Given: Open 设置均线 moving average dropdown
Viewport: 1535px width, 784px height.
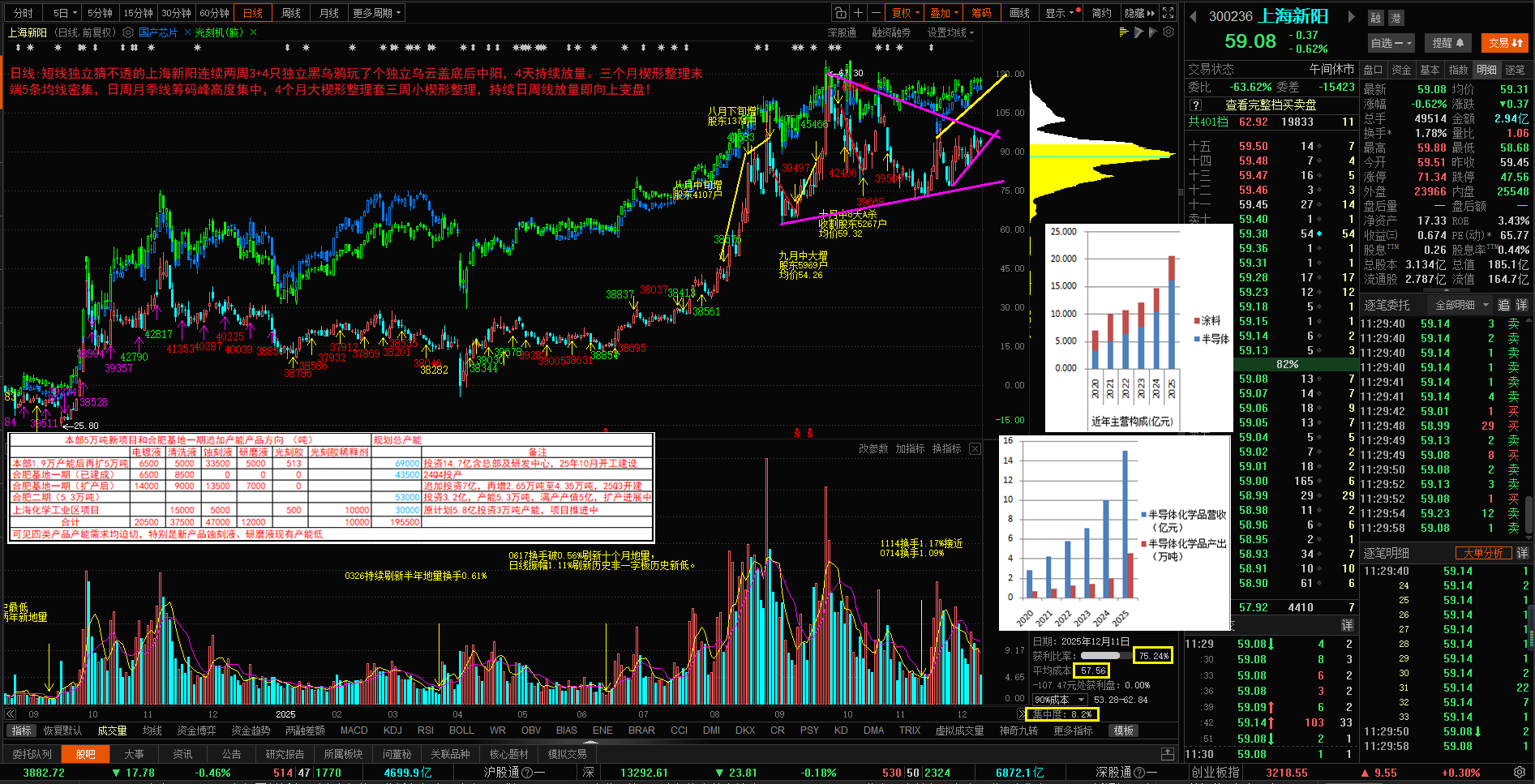Looking at the screenshot, I should (x=951, y=32).
